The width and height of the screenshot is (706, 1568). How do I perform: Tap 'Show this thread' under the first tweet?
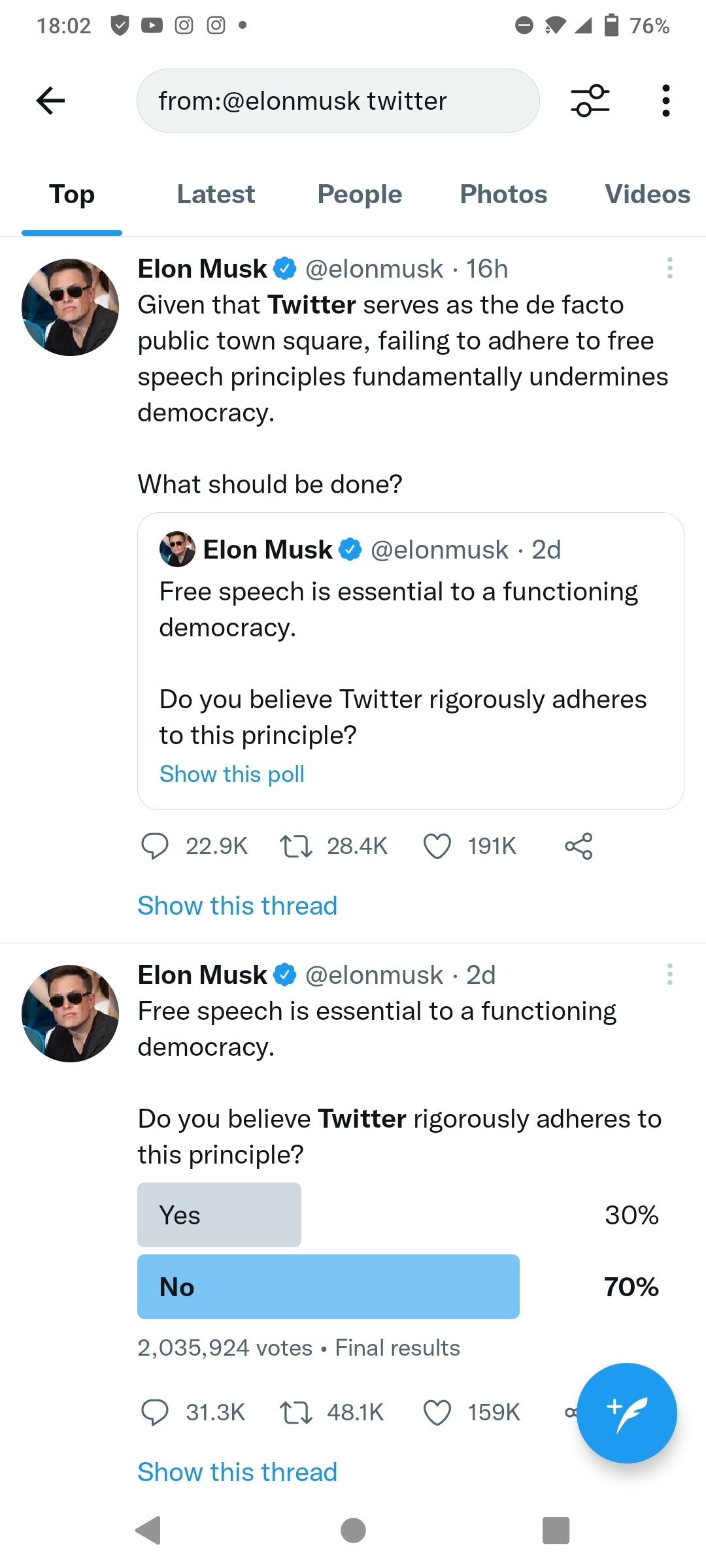tap(237, 906)
